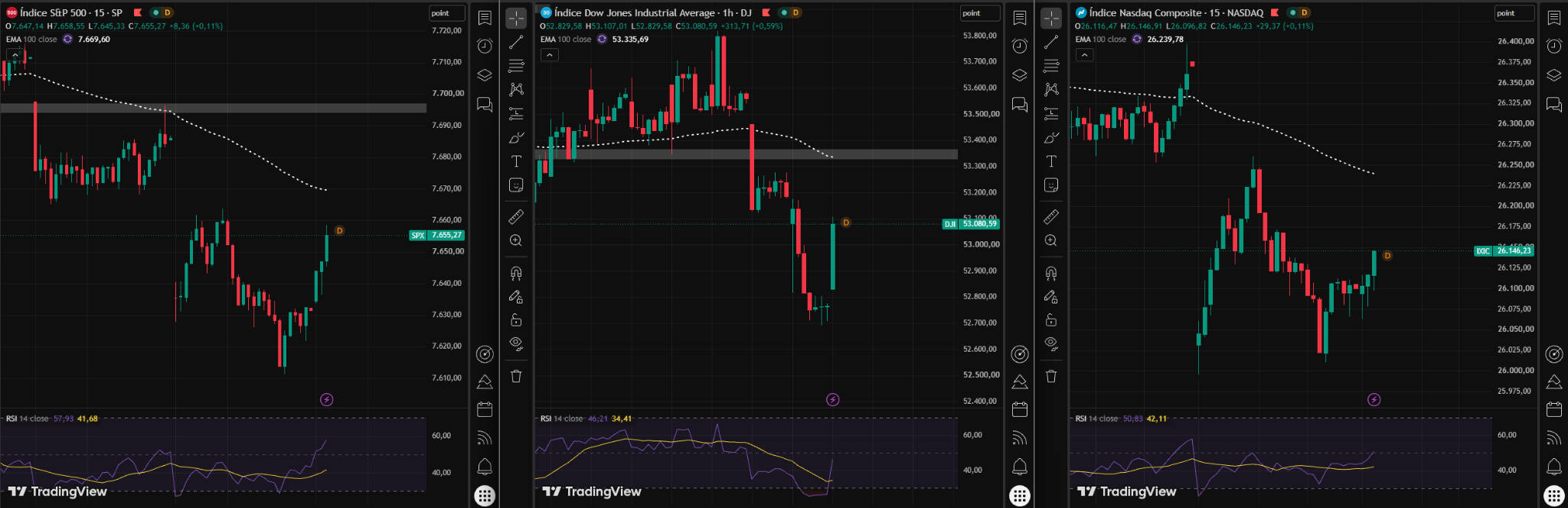Screen dimensions: 1568x508
Task: Click the trash remove-objects icon beside the Nasdaq chart
Action: click(x=1051, y=375)
